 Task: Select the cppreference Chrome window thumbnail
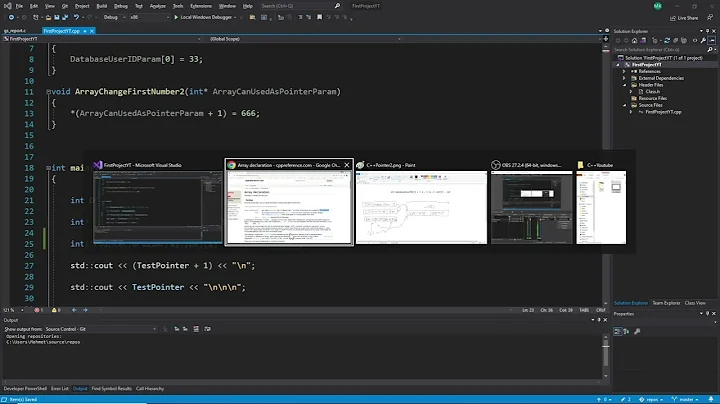289,202
